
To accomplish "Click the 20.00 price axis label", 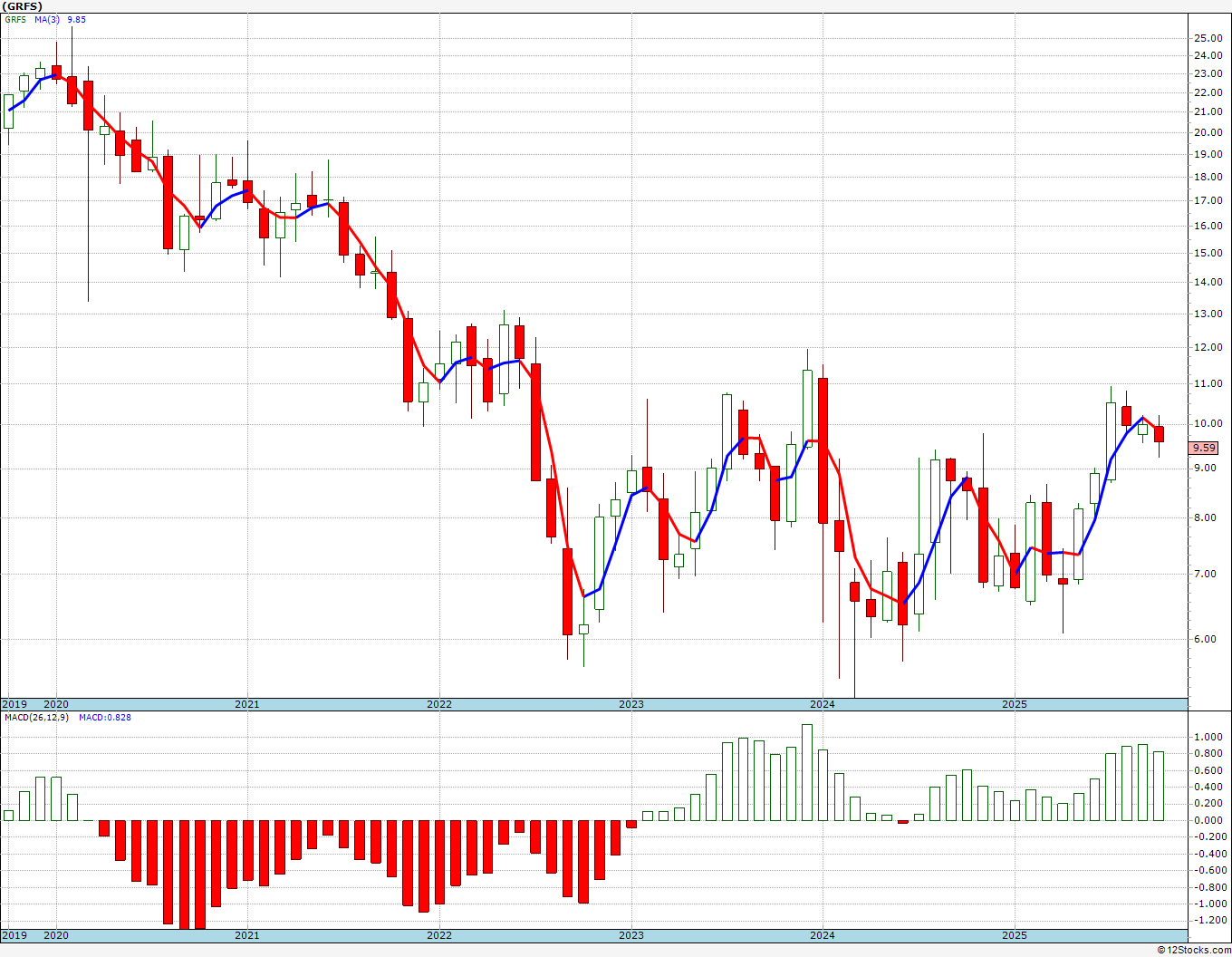I will tap(1208, 132).
